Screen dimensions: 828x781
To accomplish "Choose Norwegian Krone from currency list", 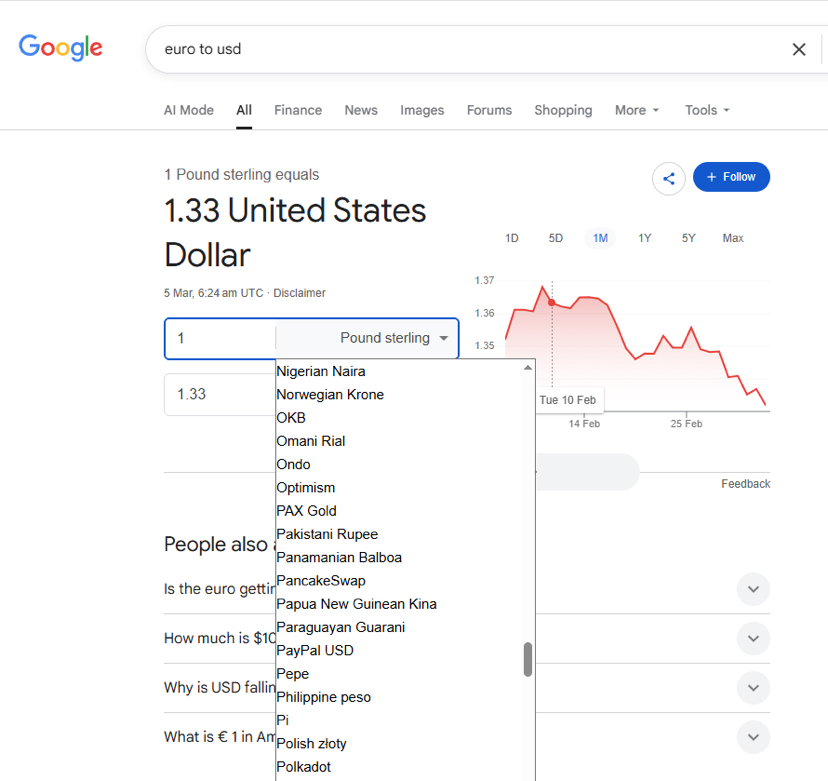I will coord(330,394).
